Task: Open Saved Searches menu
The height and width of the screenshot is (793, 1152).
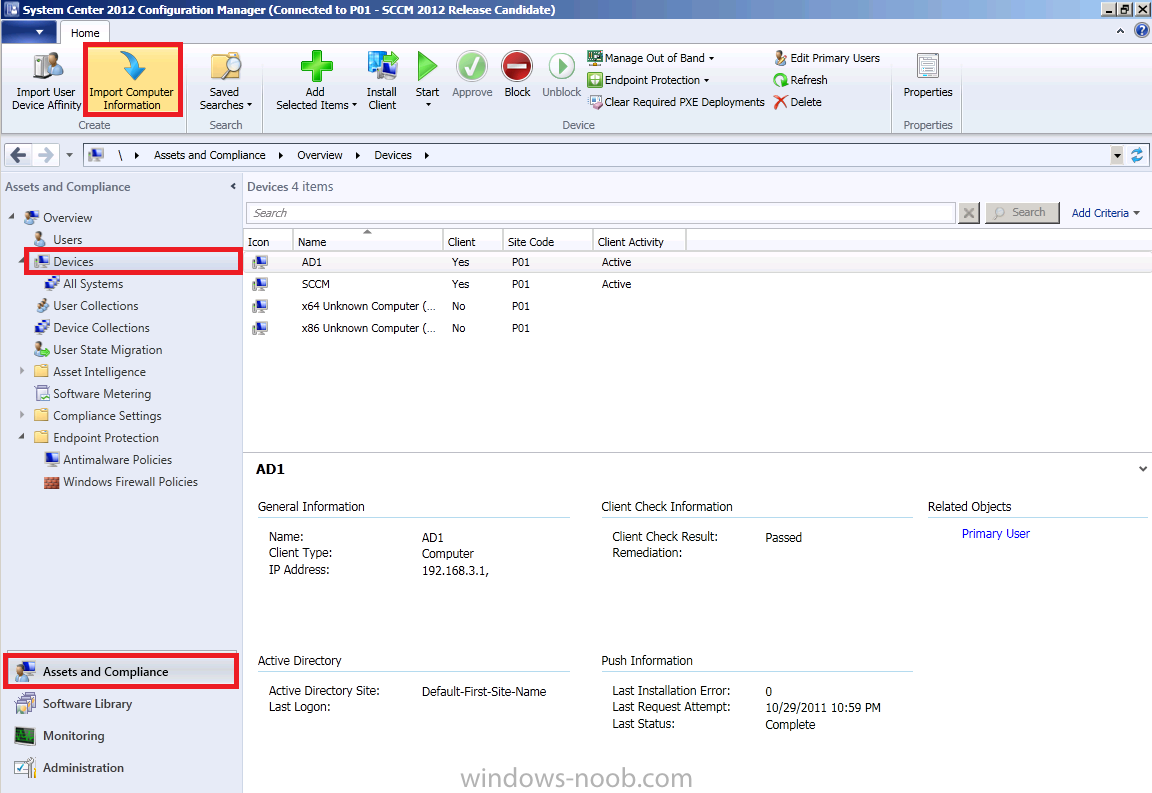Action: (x=226, y=81)
